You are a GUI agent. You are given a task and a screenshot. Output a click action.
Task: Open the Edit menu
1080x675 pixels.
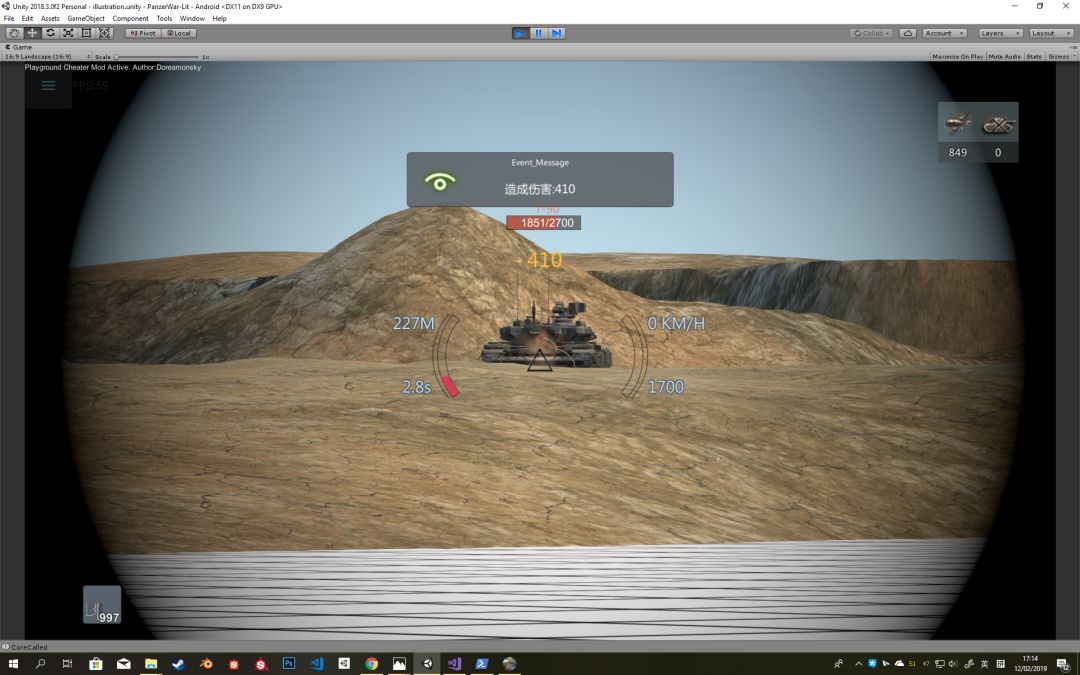click(x=28, y=19)
